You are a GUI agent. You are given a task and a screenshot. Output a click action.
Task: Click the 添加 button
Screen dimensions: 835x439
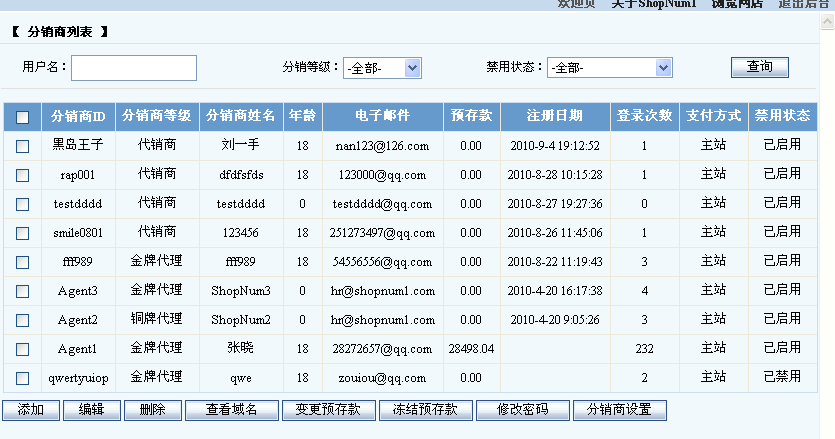(x=31, y=410)
